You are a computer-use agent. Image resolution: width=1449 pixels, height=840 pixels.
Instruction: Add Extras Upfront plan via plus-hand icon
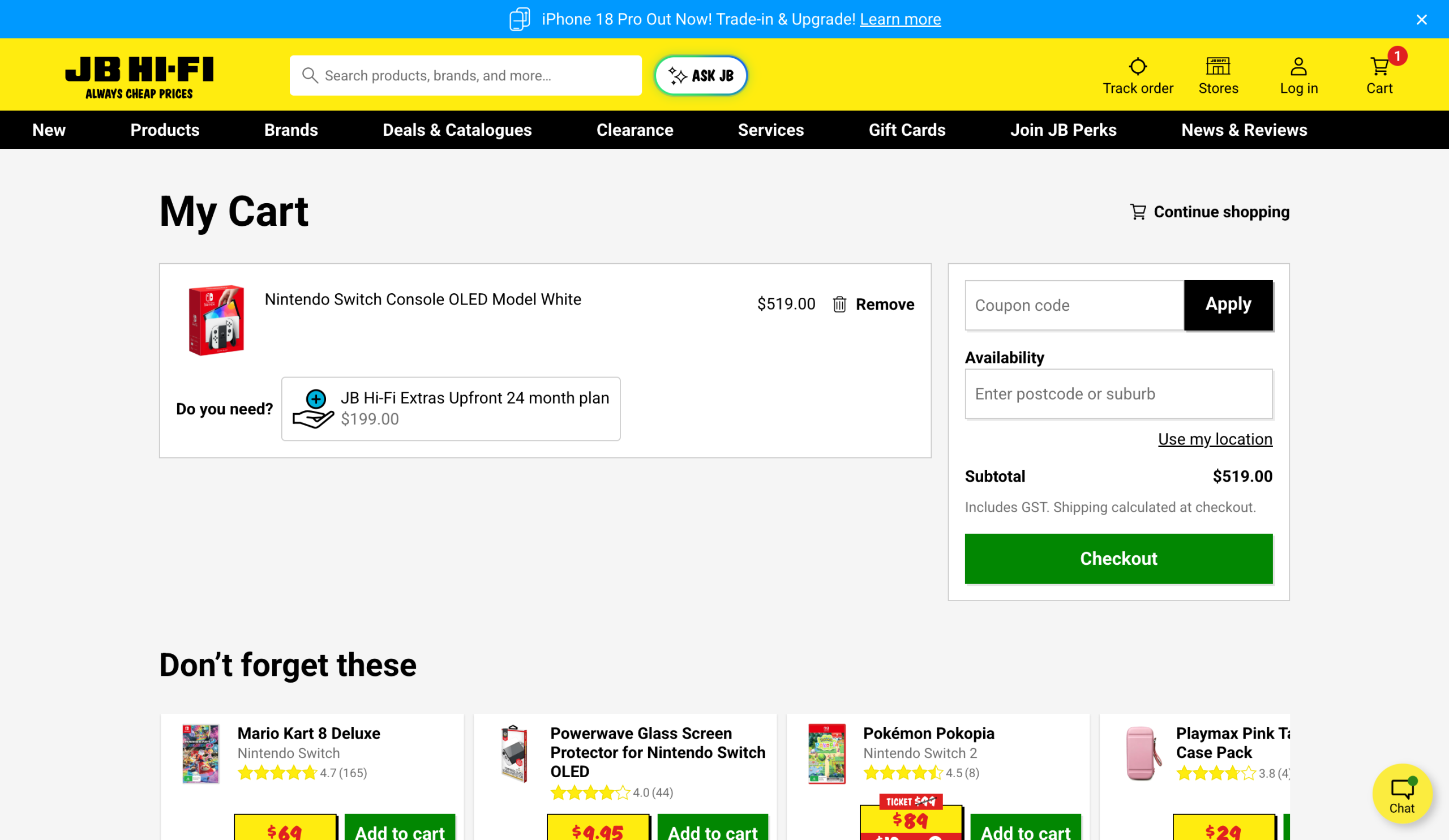pyautogui.click(x=314, y=409)
